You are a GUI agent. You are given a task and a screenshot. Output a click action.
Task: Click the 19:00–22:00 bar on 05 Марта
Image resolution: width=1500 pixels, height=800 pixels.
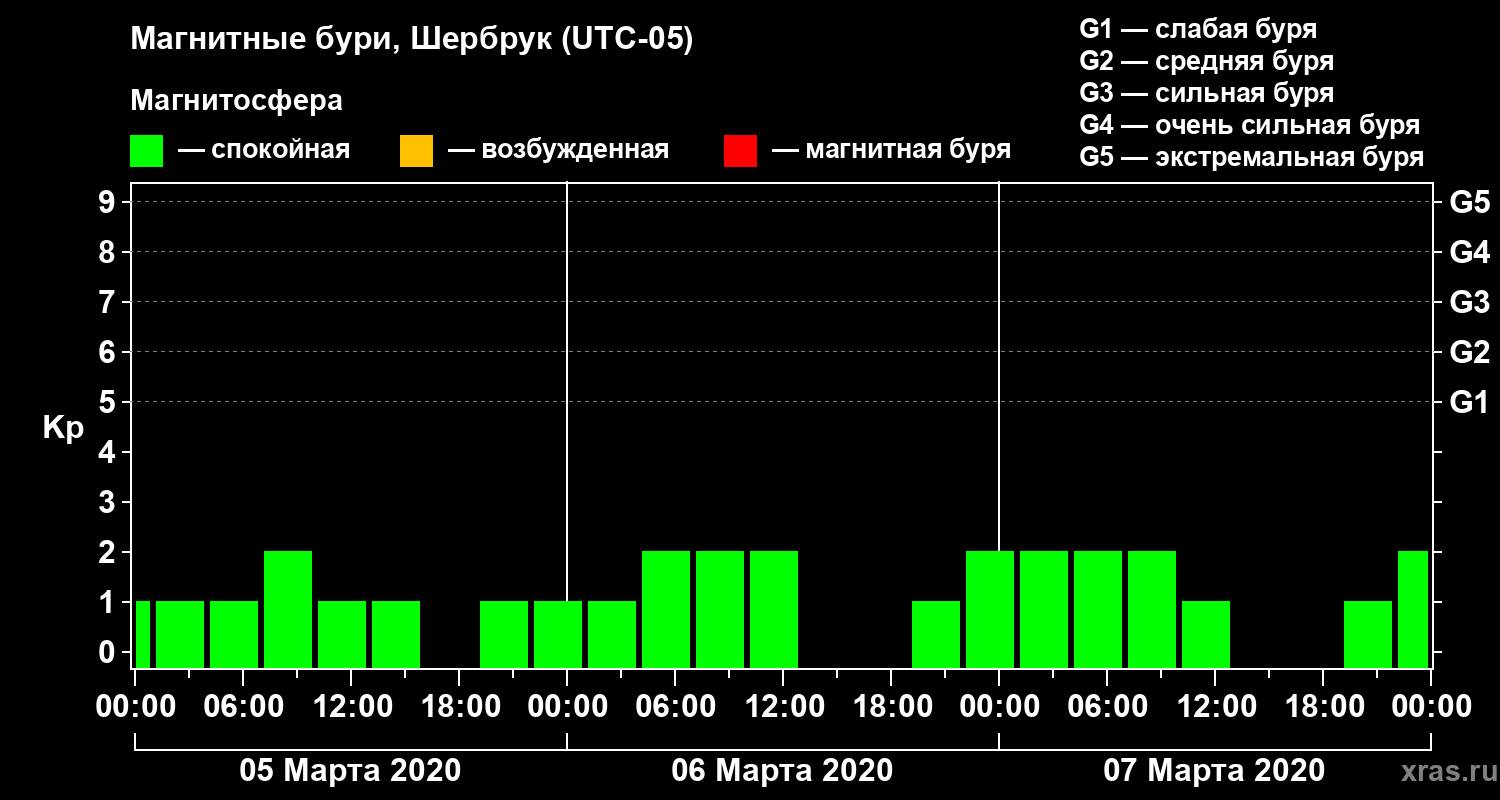(504, 634)
